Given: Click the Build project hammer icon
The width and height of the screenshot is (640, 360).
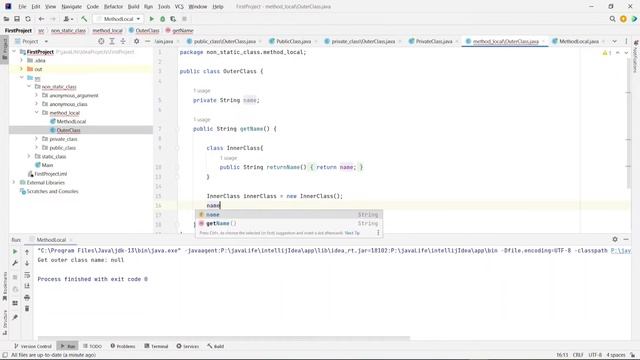Looking at the screenshot, I should [84, 19].
